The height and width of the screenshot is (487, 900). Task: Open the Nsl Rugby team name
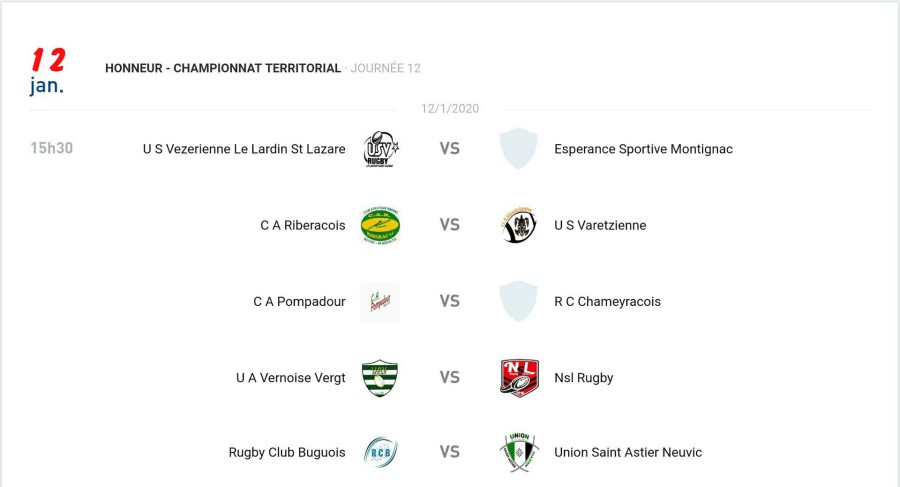(583, 378)
